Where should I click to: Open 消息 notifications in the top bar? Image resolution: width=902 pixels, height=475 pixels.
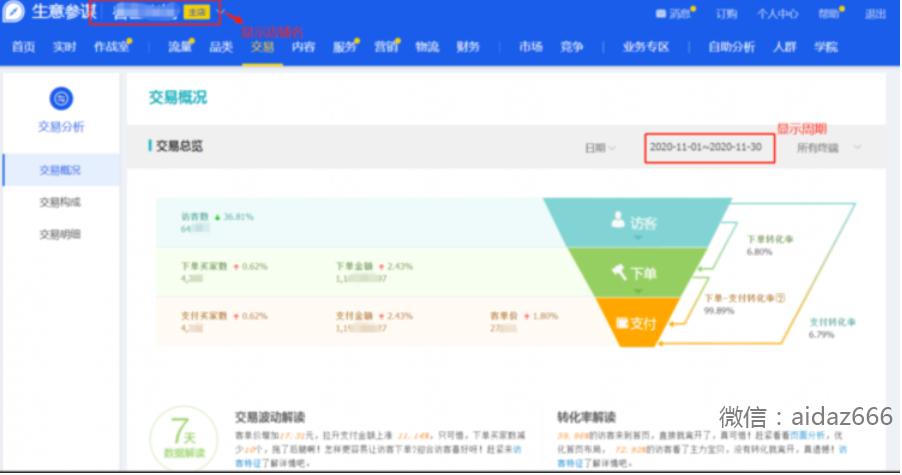[674, 13]
